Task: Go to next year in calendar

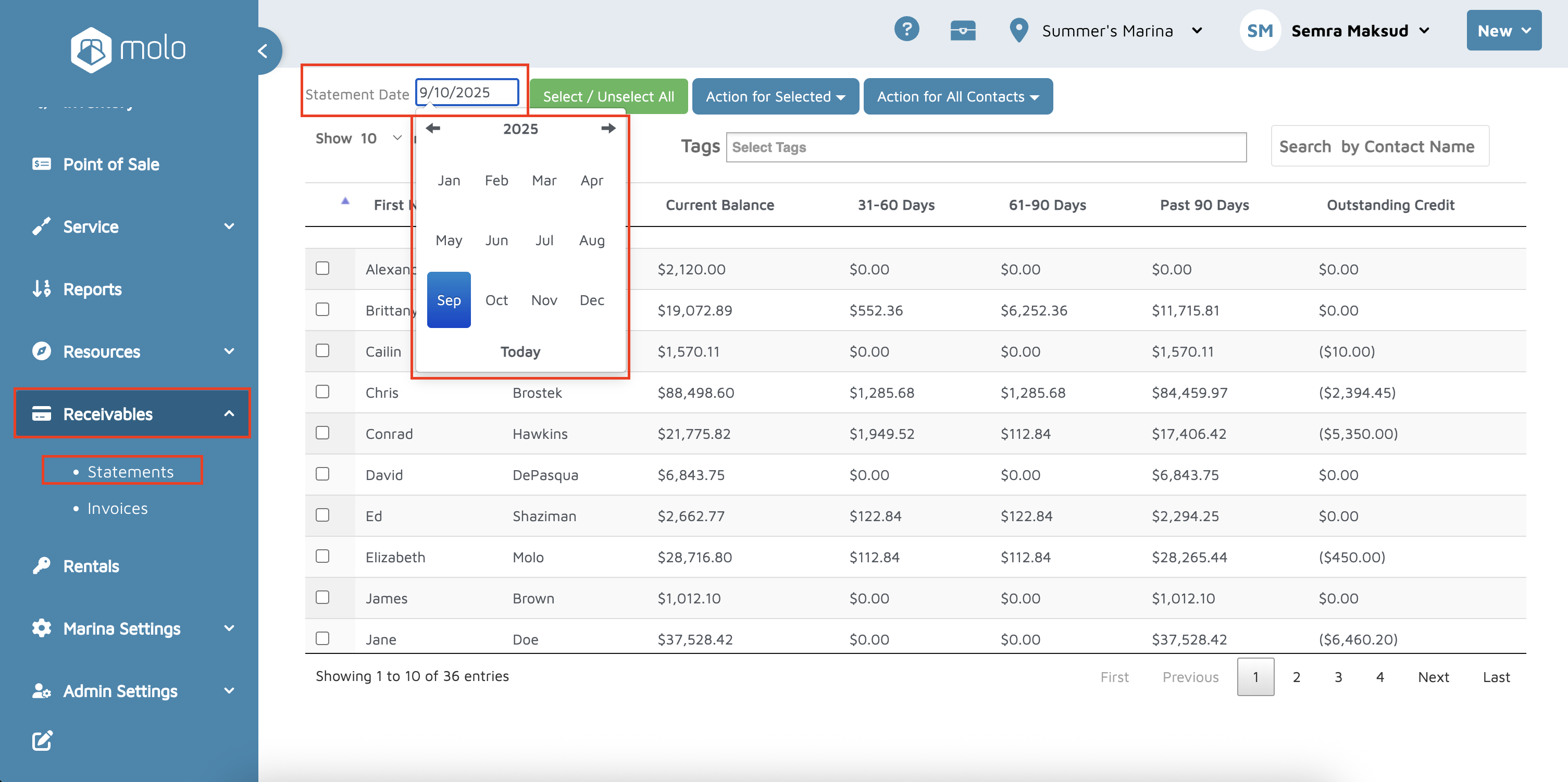Action: [x=607, y=129]
